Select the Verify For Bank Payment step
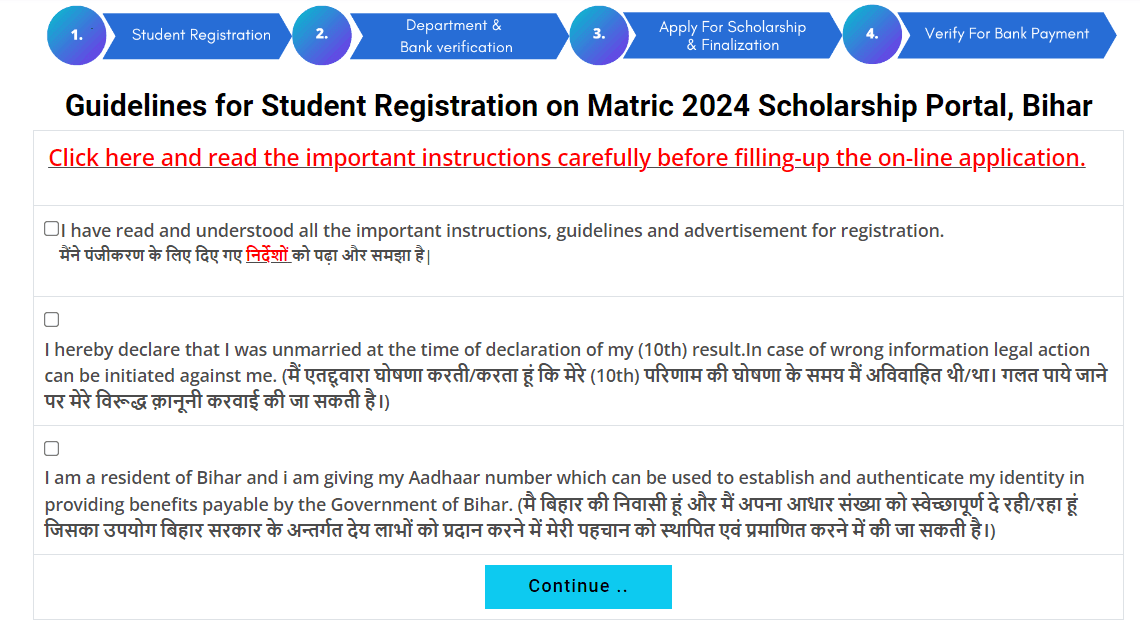Image resolution: width=1140 pixels, height=621 pixels. point(1006,34)
